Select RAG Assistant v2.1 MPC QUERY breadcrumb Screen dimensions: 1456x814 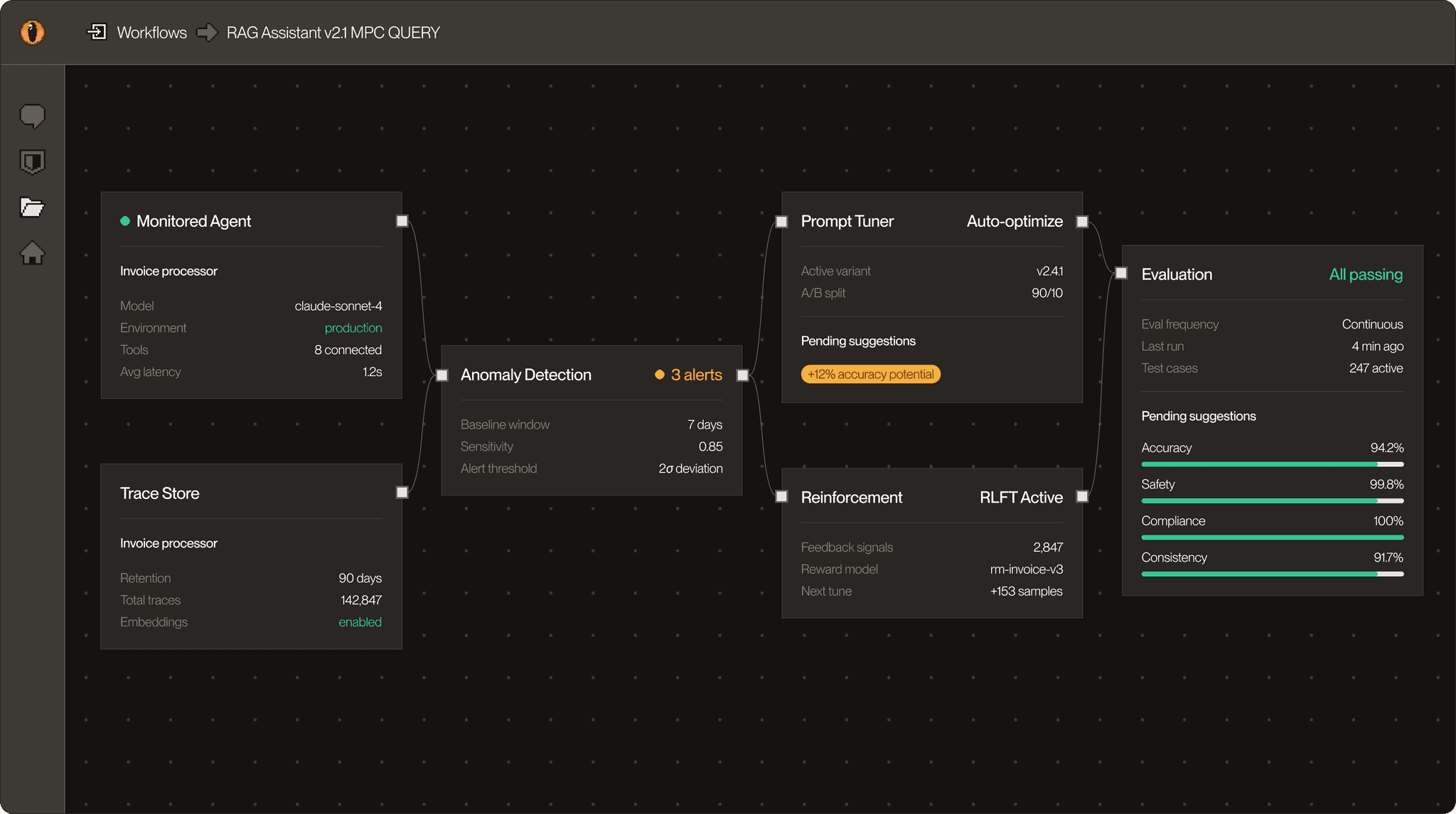point(333,33)
